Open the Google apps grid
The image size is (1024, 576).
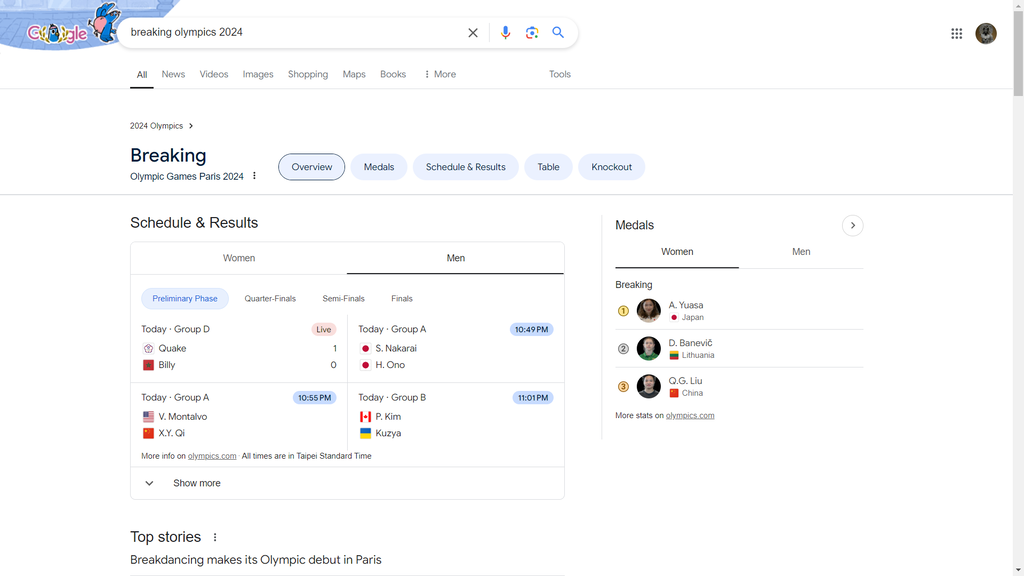[957, 33]
